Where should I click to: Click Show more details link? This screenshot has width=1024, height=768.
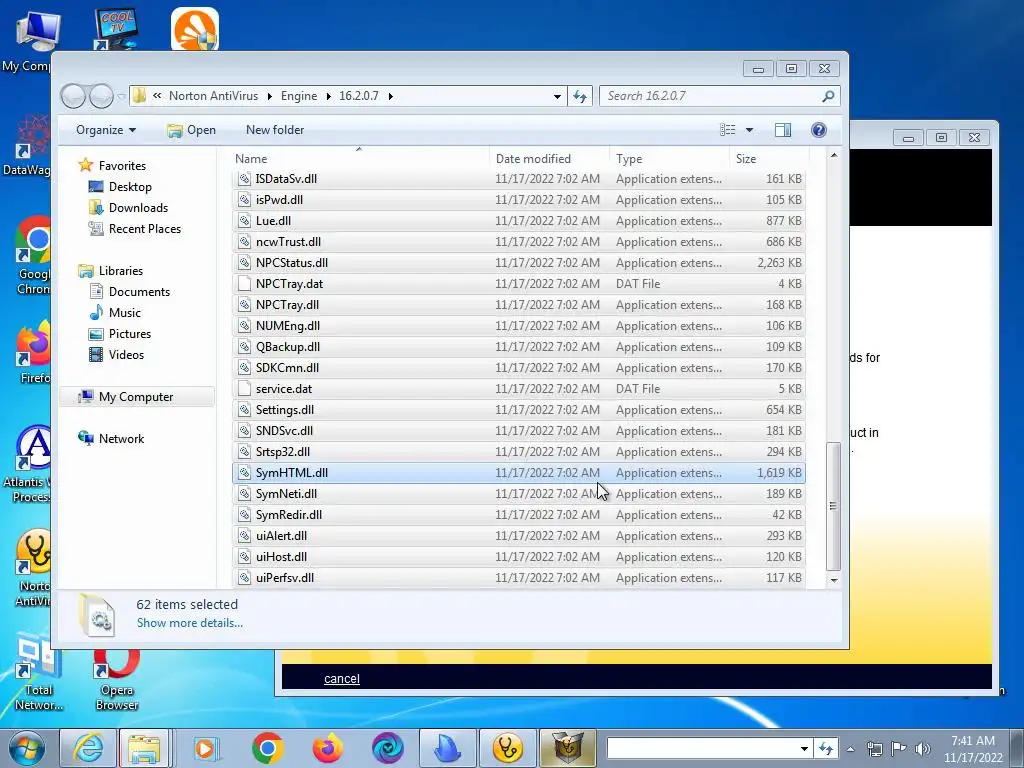coord(189,623)
